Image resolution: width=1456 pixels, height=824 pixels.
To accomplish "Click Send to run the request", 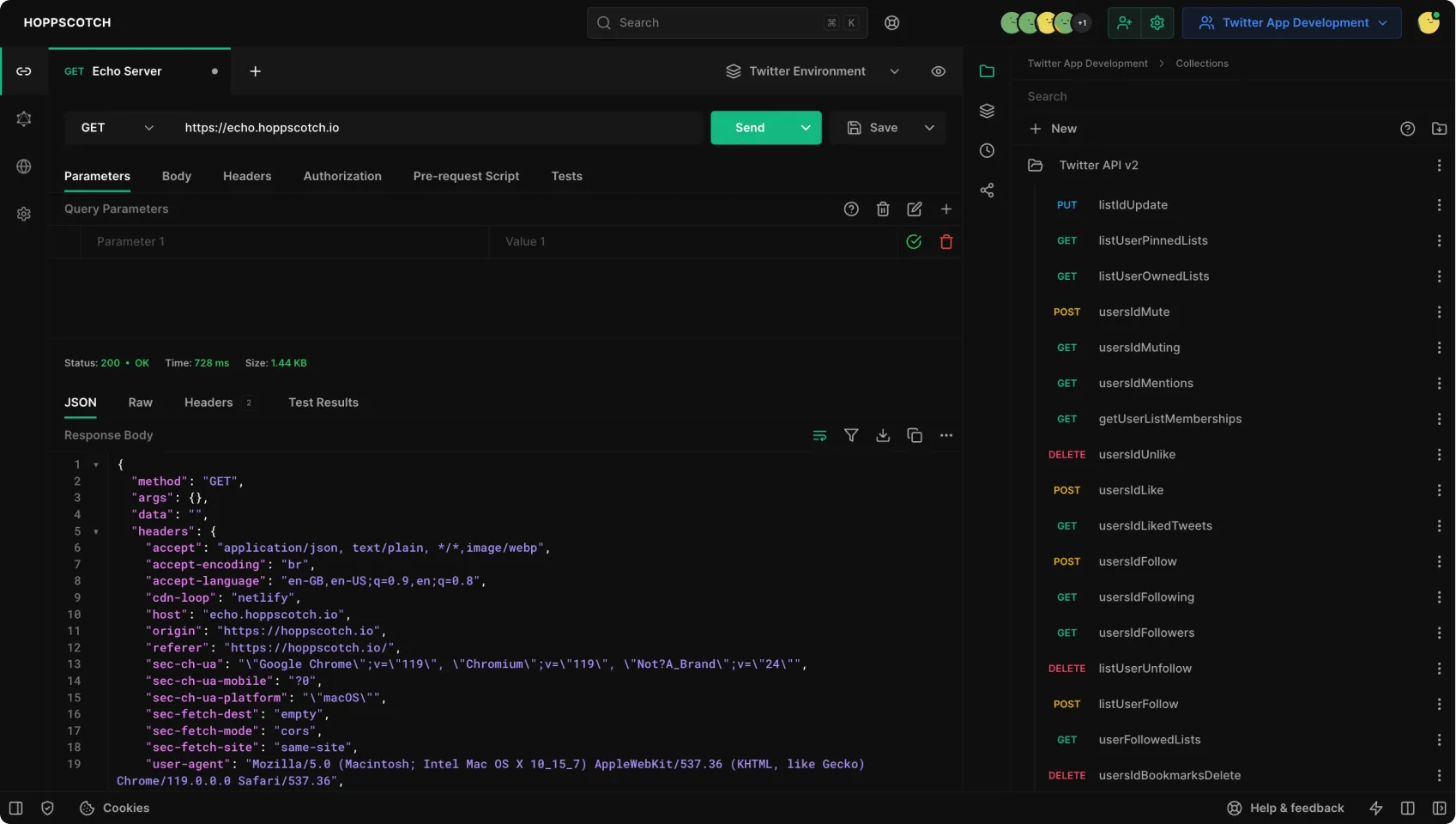I will (x=750, y=127).
